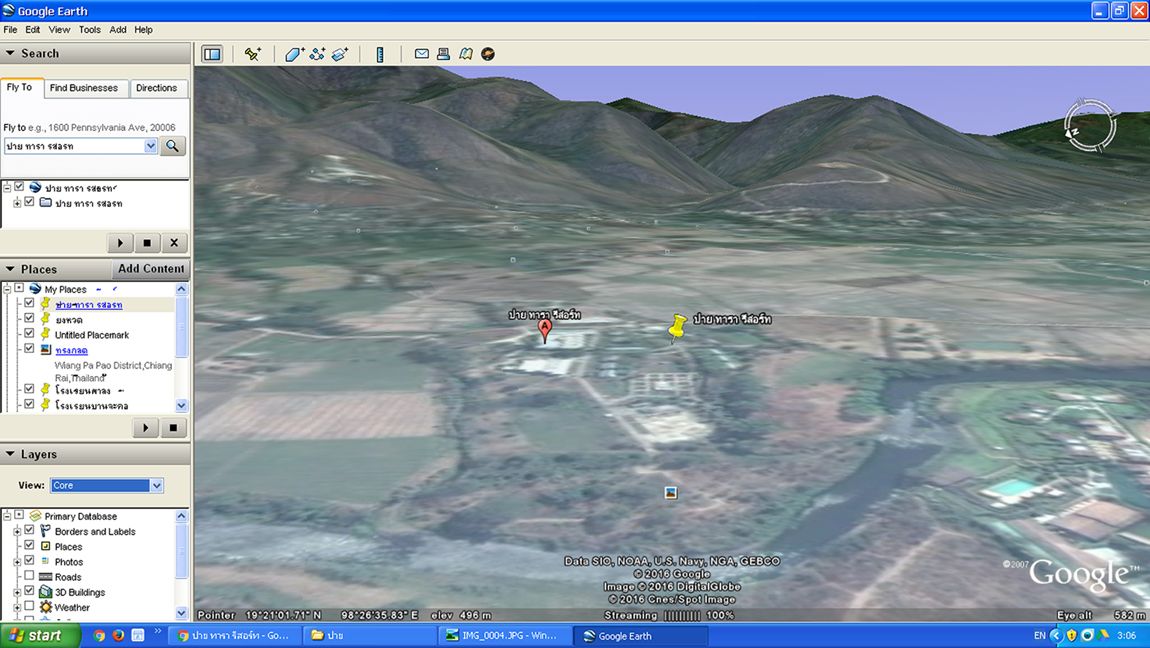Open the Show in Google Maps icon
The height and width of the screenshot is (648, 1150).
tap(466, 54)
